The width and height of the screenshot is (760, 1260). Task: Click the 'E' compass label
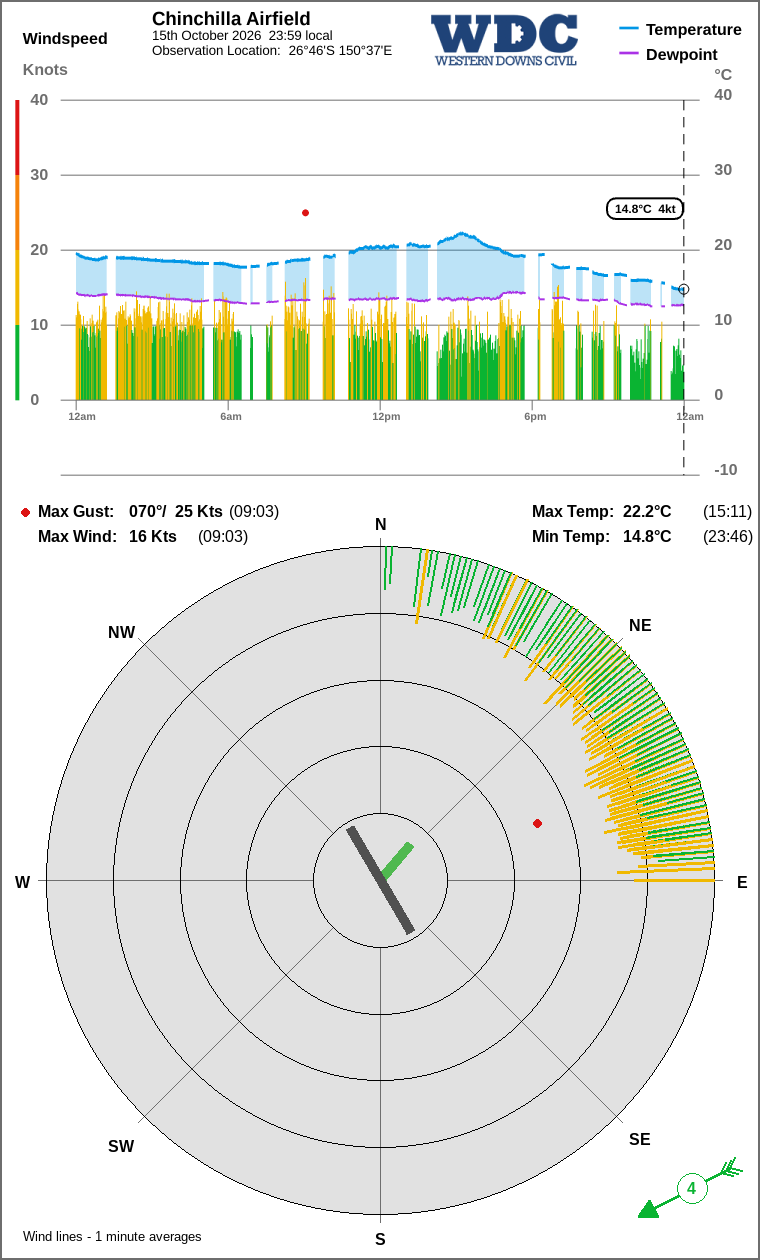742,883
